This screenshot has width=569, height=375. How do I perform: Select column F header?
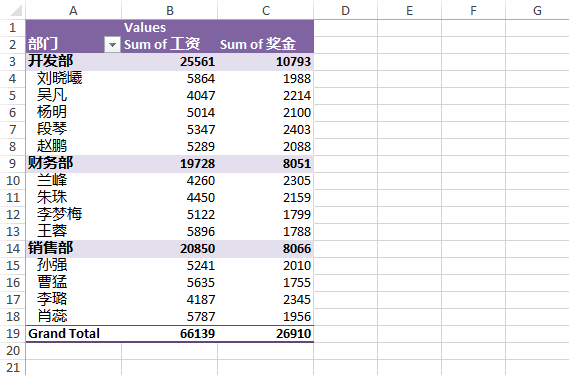click(473, 11)
